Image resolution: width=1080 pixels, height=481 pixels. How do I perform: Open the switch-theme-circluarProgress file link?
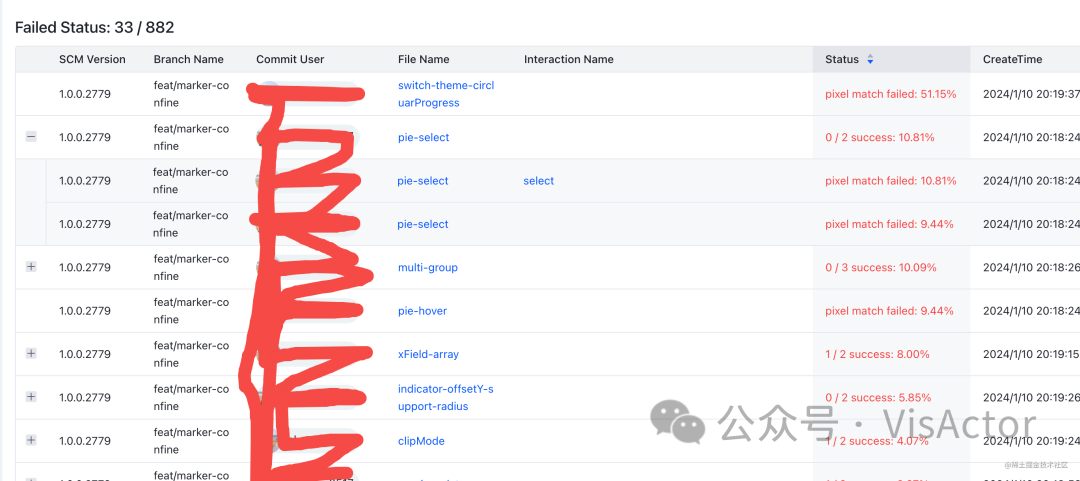[446, 94]
